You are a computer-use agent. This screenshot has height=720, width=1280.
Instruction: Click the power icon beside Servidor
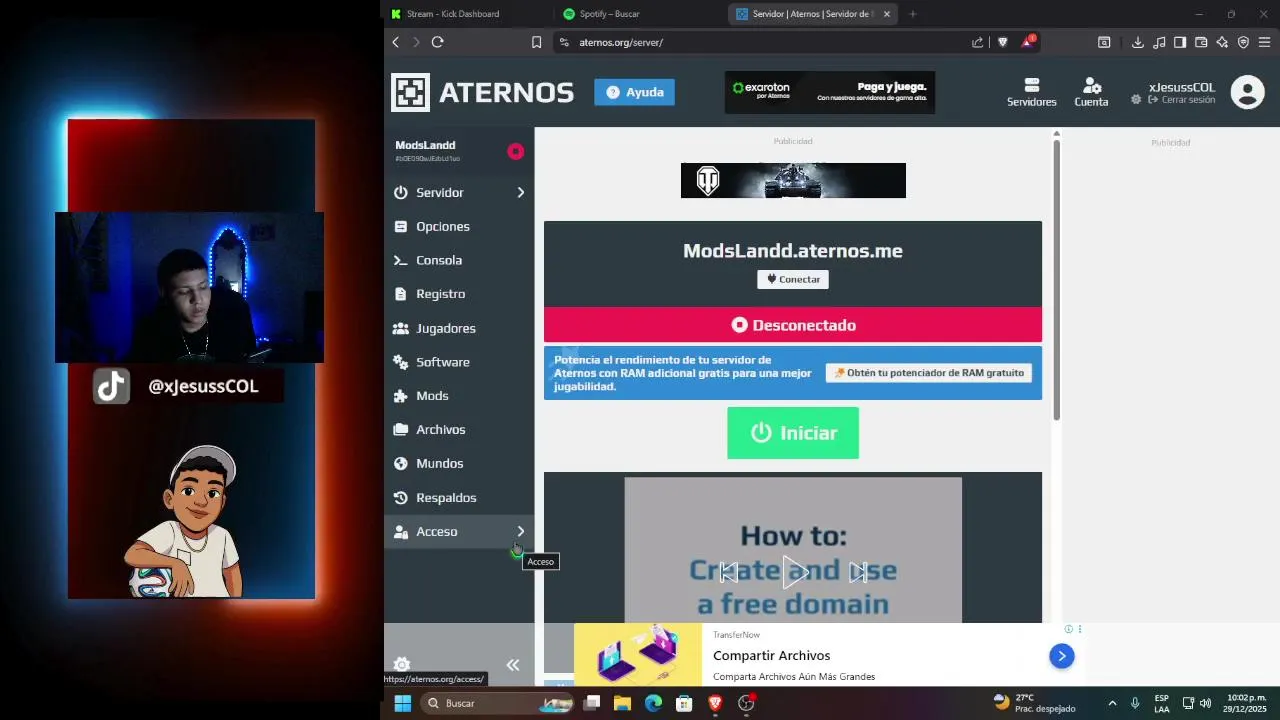(401, 192)
